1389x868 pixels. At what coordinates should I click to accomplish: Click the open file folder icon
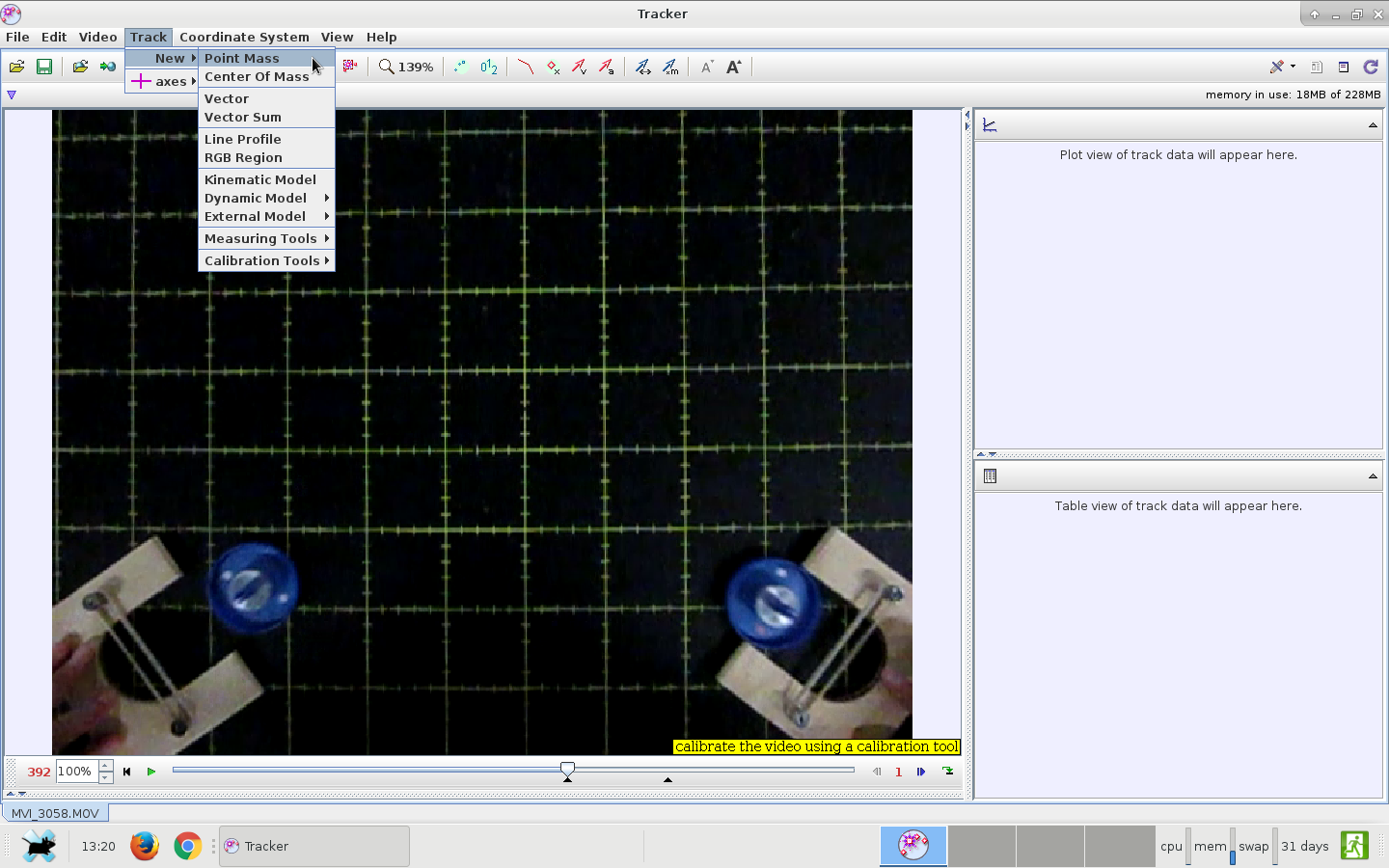pos(16,67)
